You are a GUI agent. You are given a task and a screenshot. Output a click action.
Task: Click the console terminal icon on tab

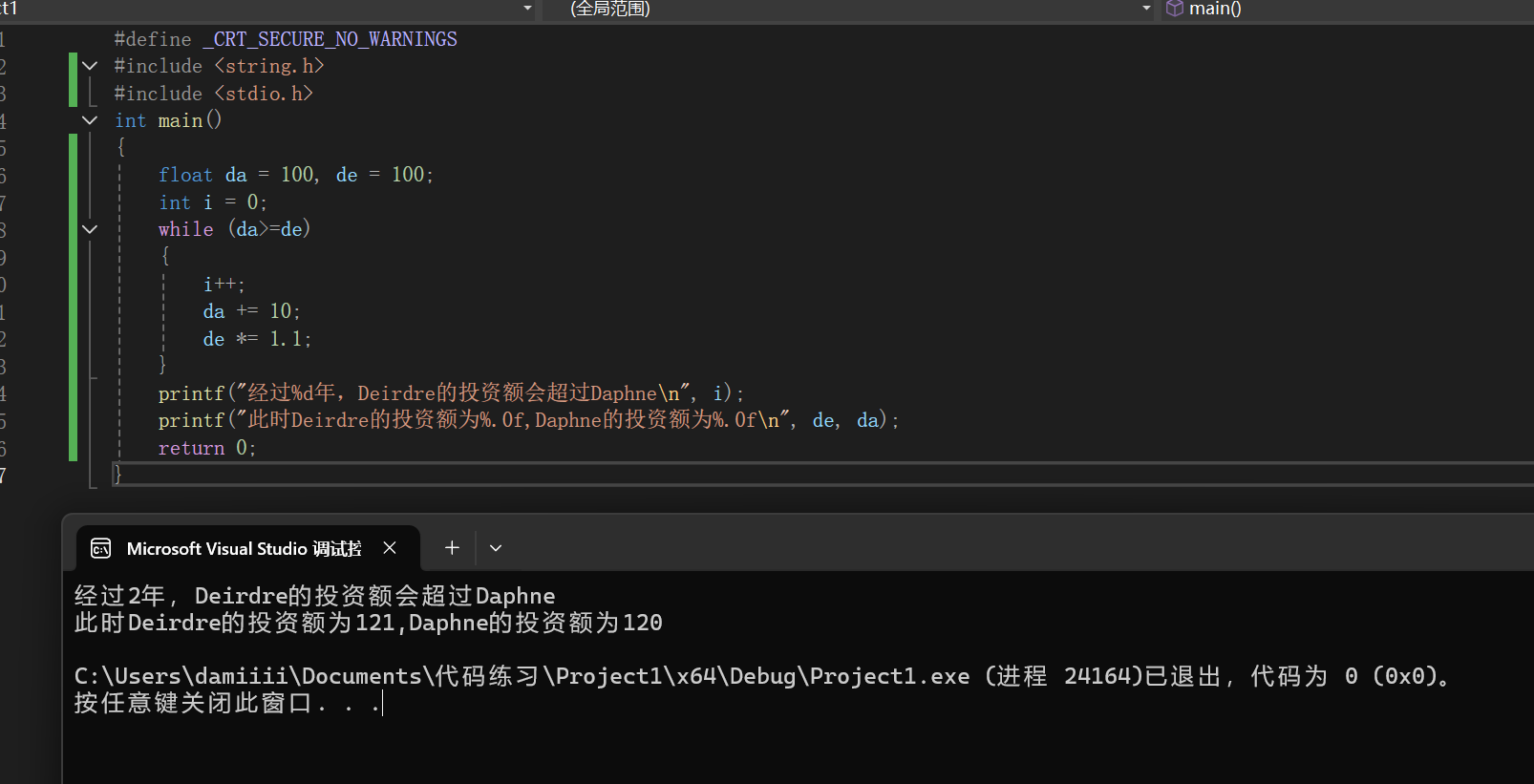[x=100, y=548]
